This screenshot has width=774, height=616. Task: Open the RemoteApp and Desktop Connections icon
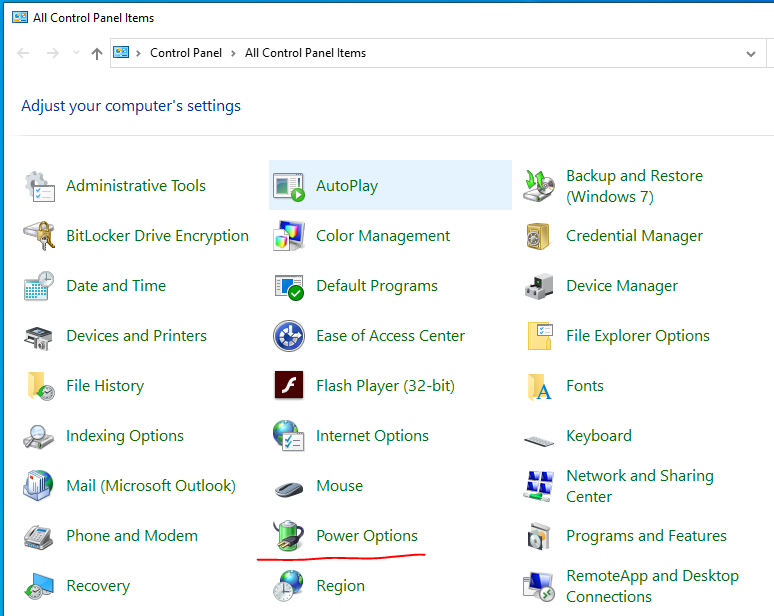pyautogui.click(x=539, y=587)
